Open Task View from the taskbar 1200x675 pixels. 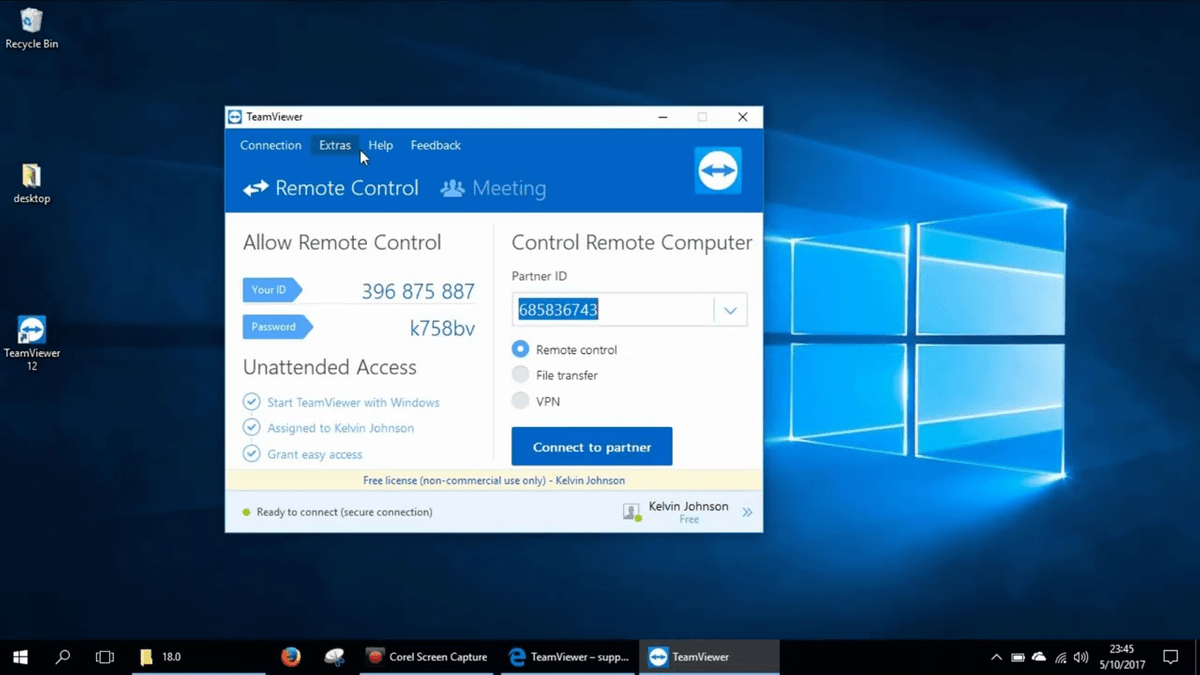[104, 657]
